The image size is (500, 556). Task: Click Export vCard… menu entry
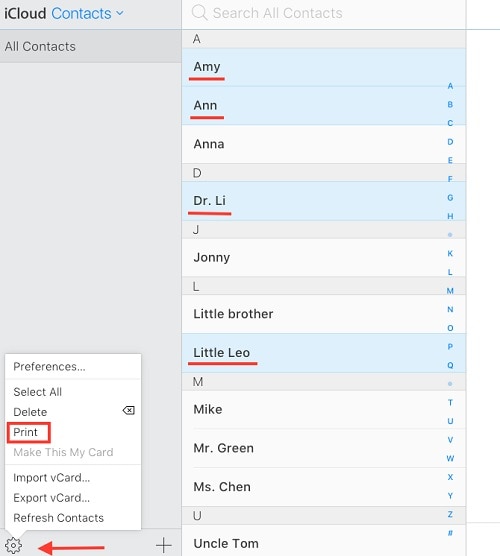pos(51,498)
